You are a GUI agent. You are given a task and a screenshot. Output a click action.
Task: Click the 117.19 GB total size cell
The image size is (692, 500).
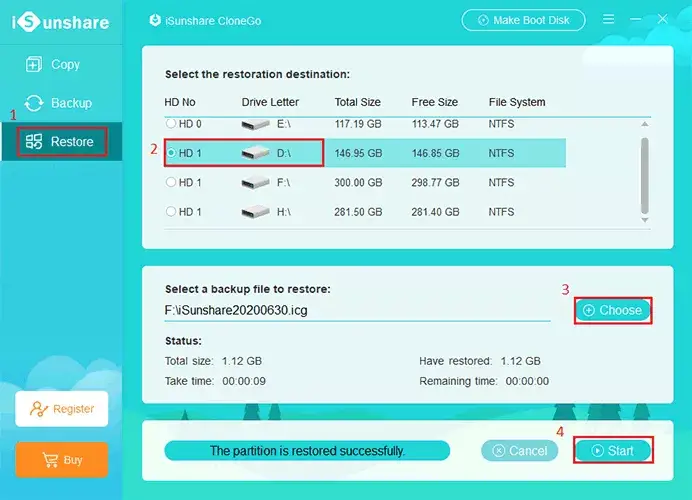coord(358,124)
